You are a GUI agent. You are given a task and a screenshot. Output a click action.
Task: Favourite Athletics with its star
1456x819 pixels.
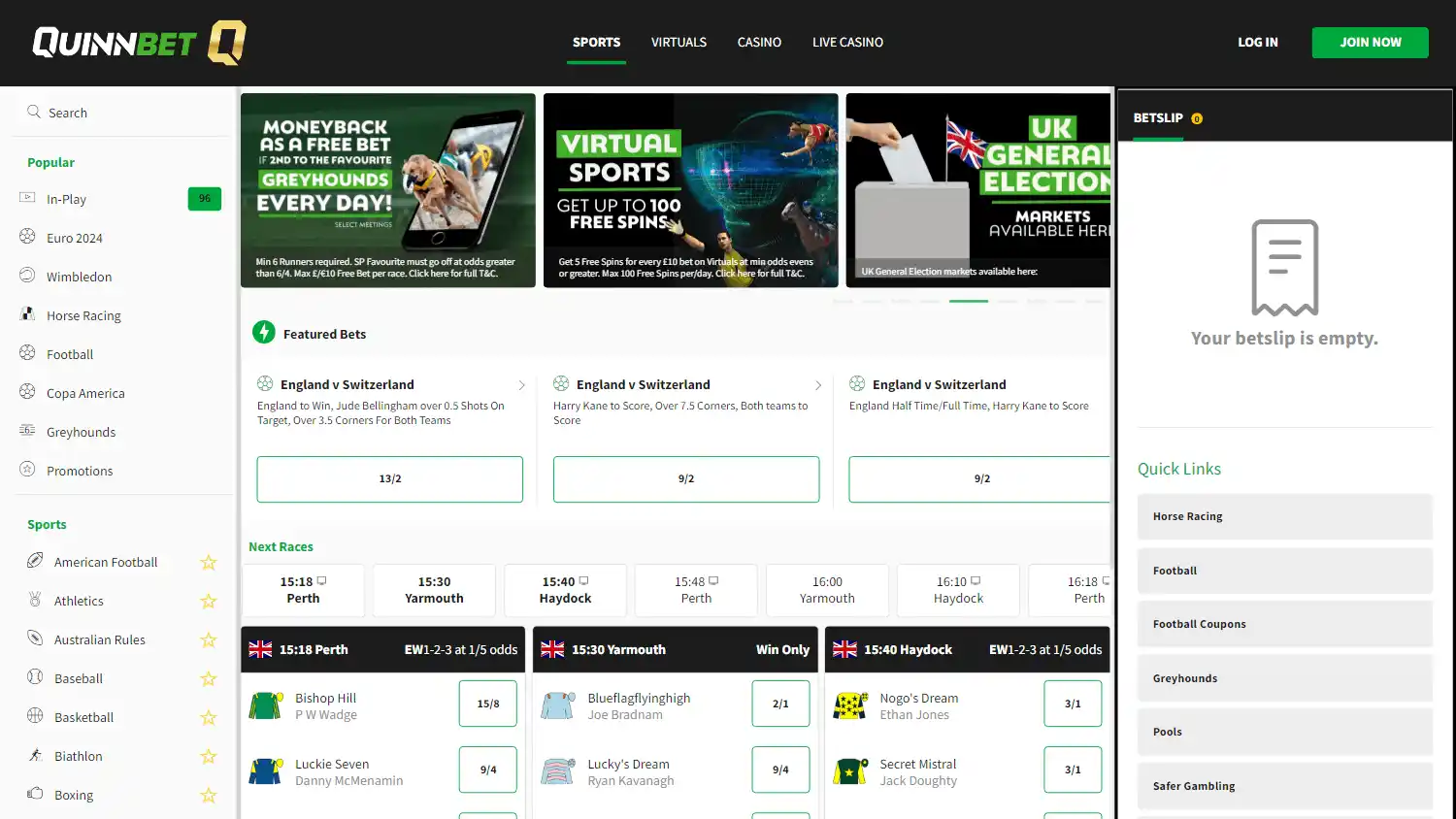coord(208,601)
